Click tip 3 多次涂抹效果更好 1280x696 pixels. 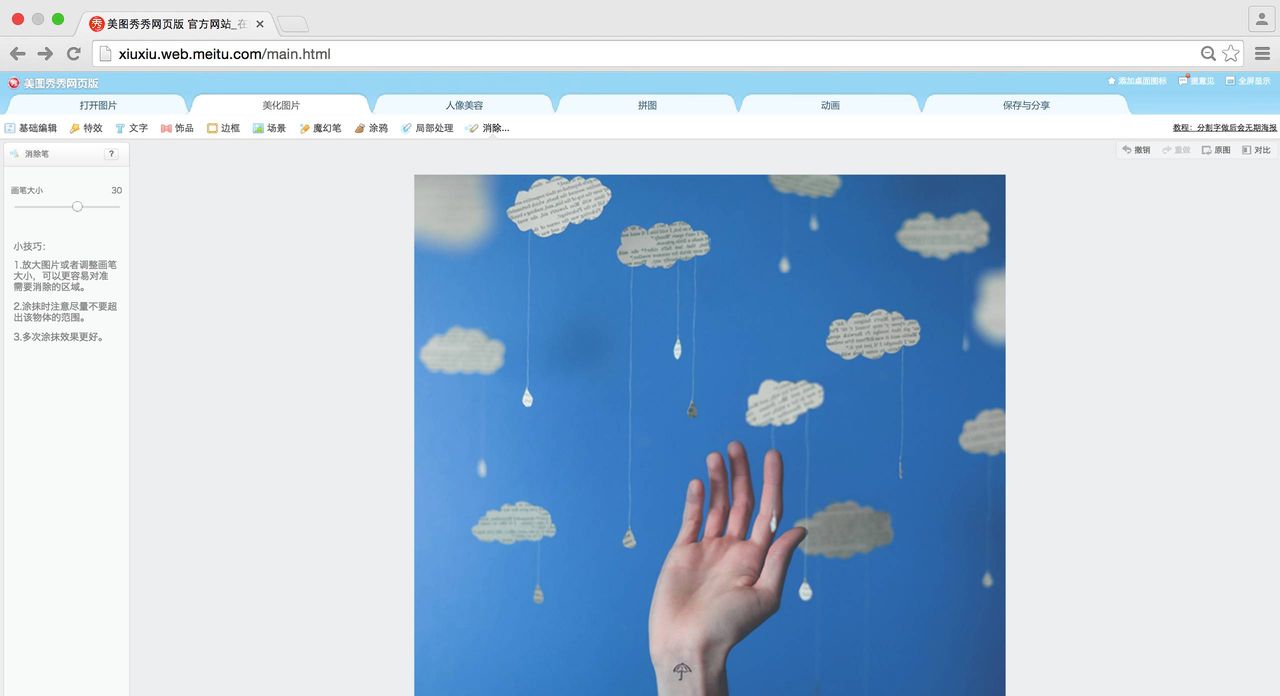click(59, 337)
